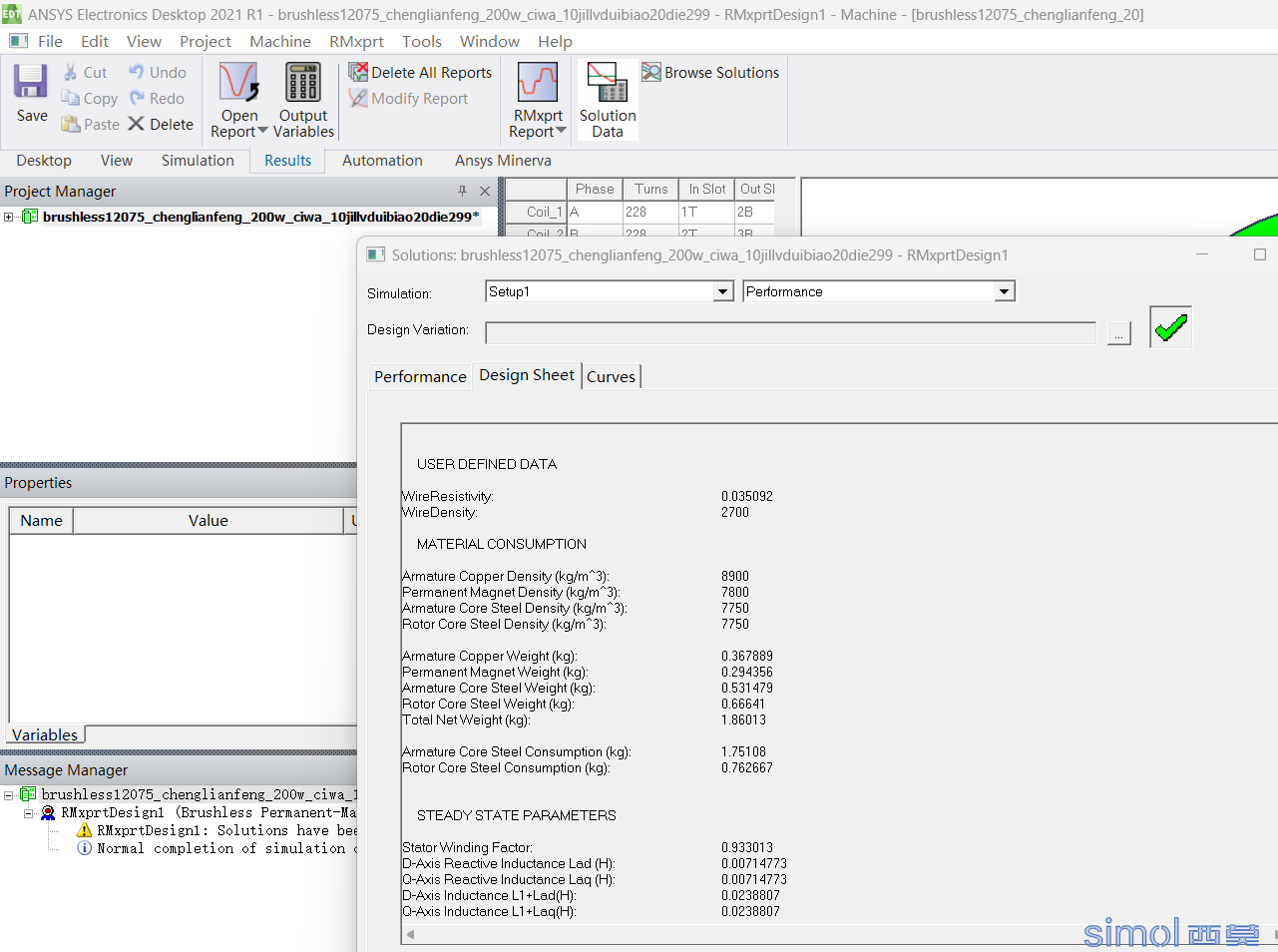Open the RMxprt menu
The image size is (1278, 952).
tap(356, 41)
